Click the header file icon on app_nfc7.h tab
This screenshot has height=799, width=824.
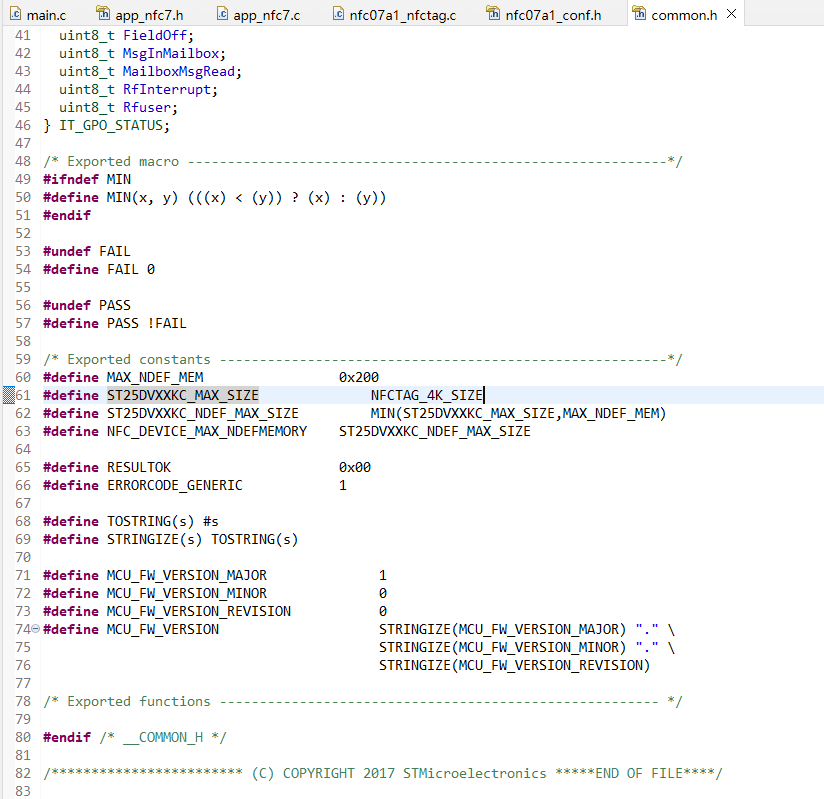[x=103, y=13]
